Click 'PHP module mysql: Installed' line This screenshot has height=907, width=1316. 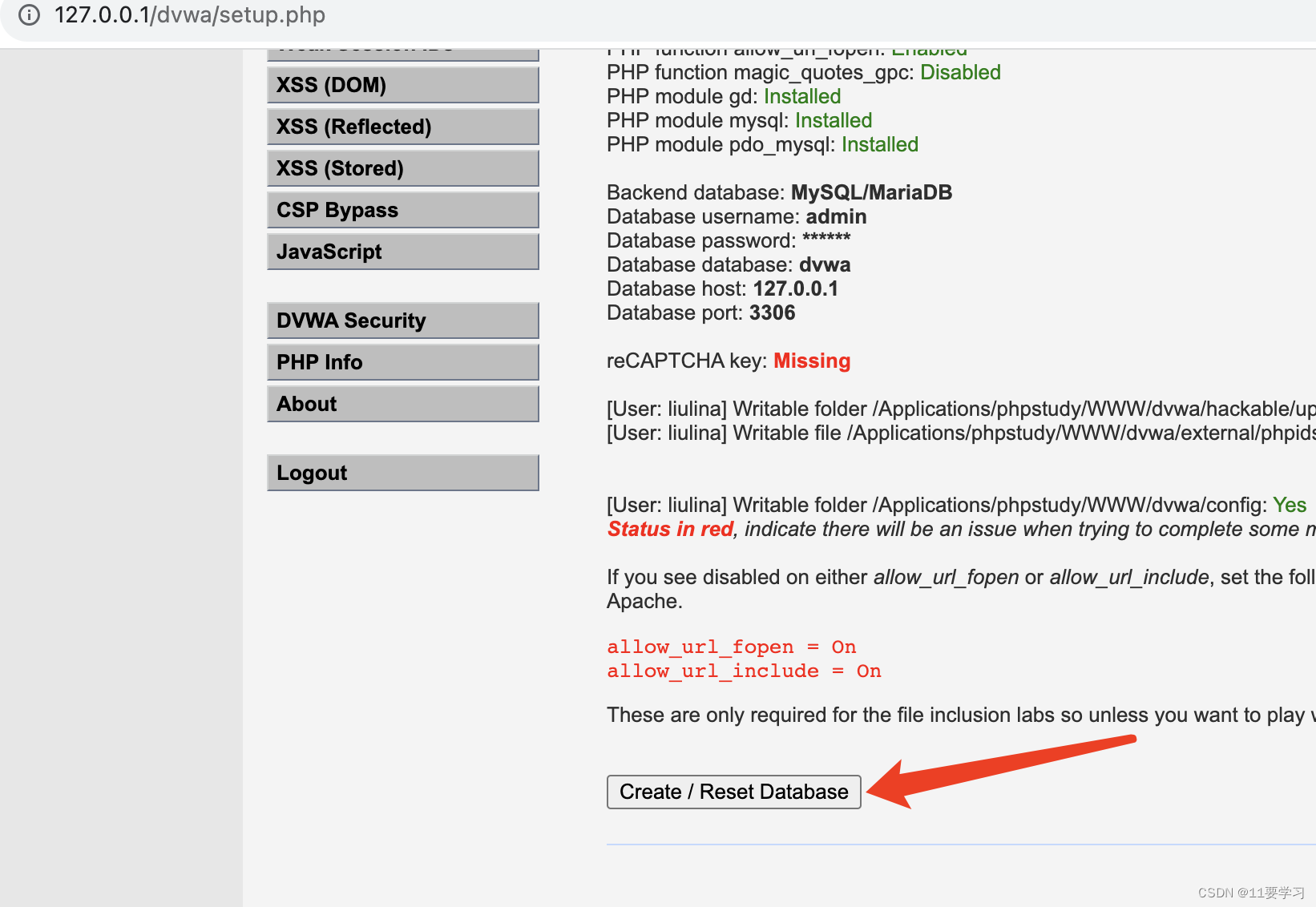[x=739, y=120]
